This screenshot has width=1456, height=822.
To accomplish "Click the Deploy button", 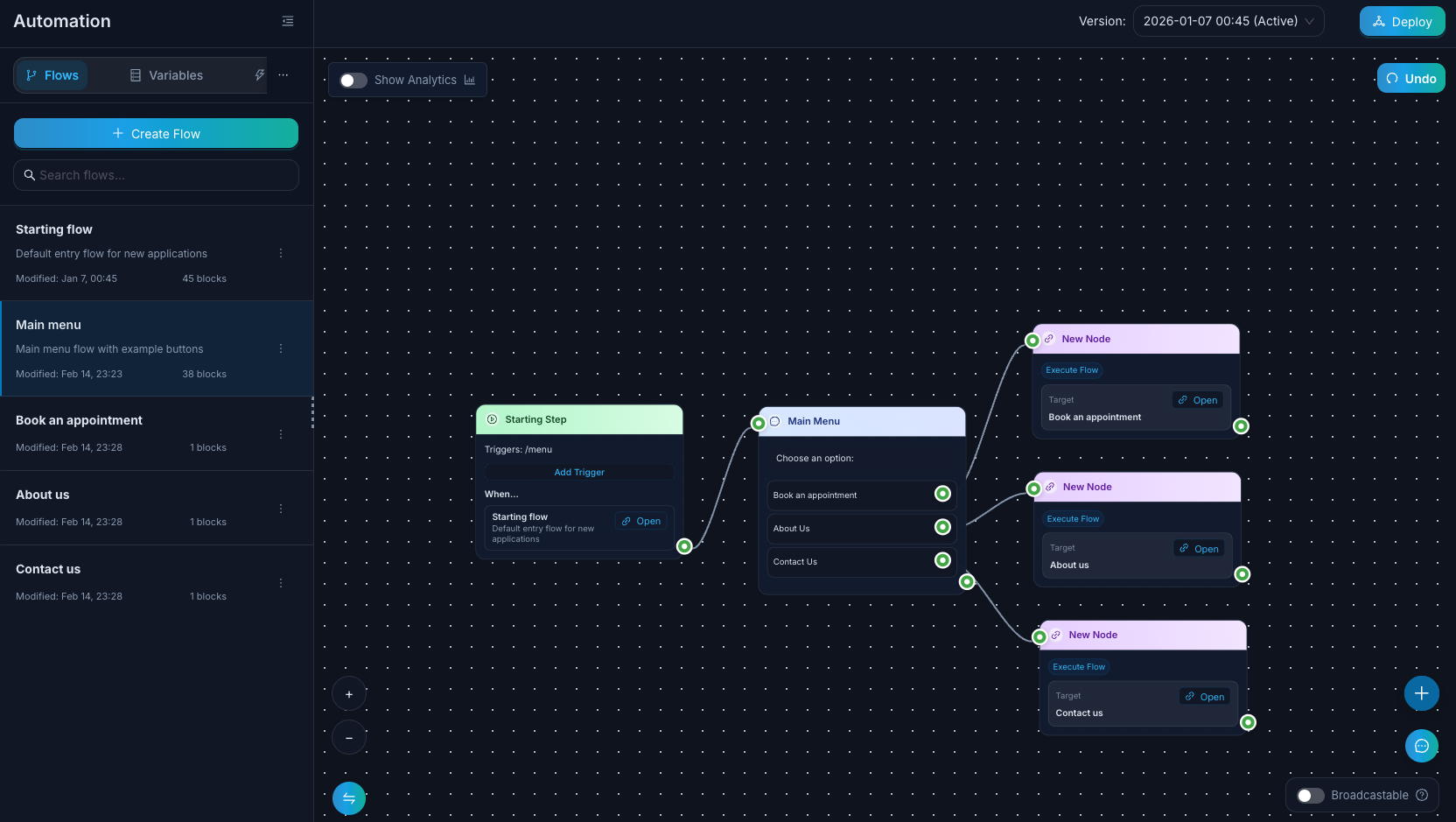I will [1402, 21].
